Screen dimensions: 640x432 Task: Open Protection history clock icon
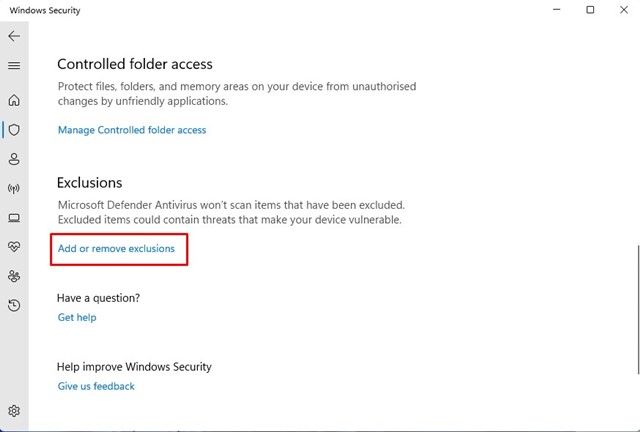click(14, 305)
